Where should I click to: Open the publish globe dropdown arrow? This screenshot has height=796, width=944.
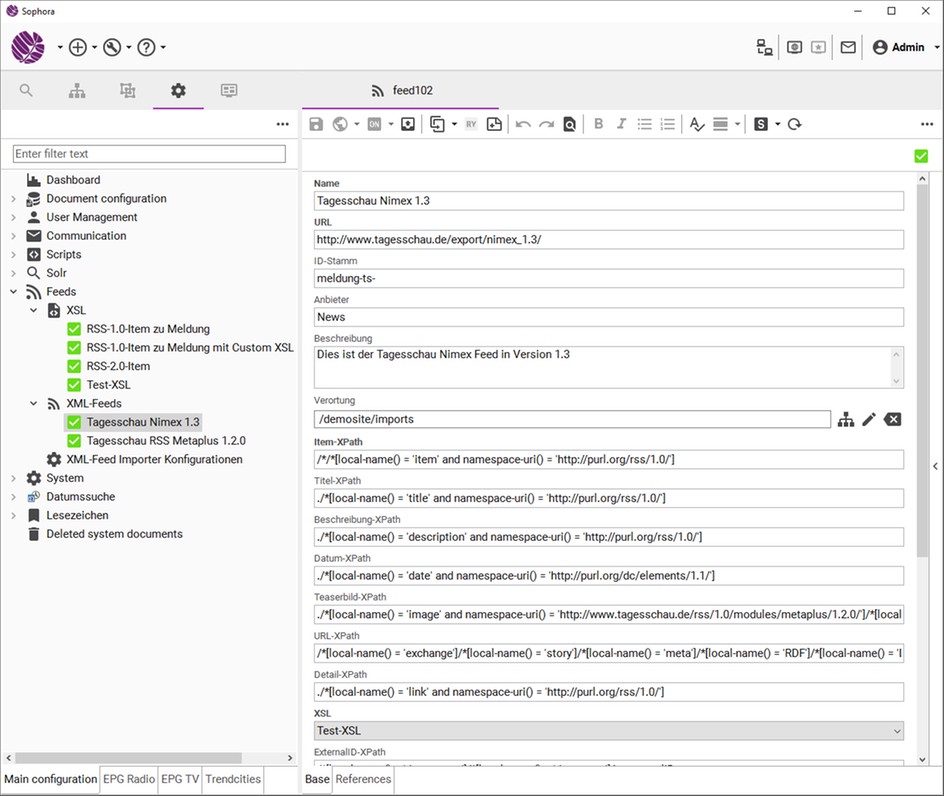coord(356,124)
